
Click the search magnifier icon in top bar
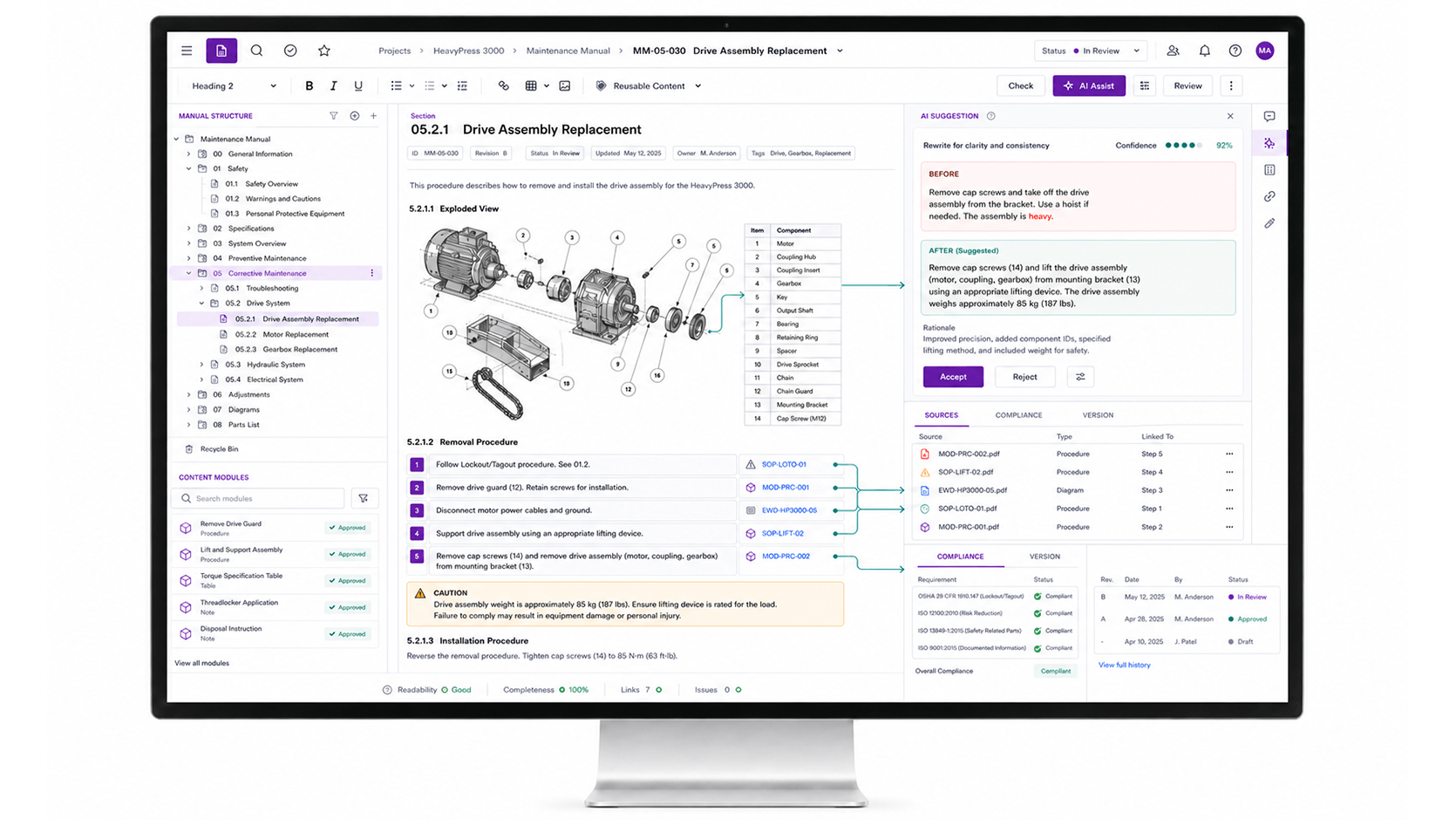pos(256,51)
